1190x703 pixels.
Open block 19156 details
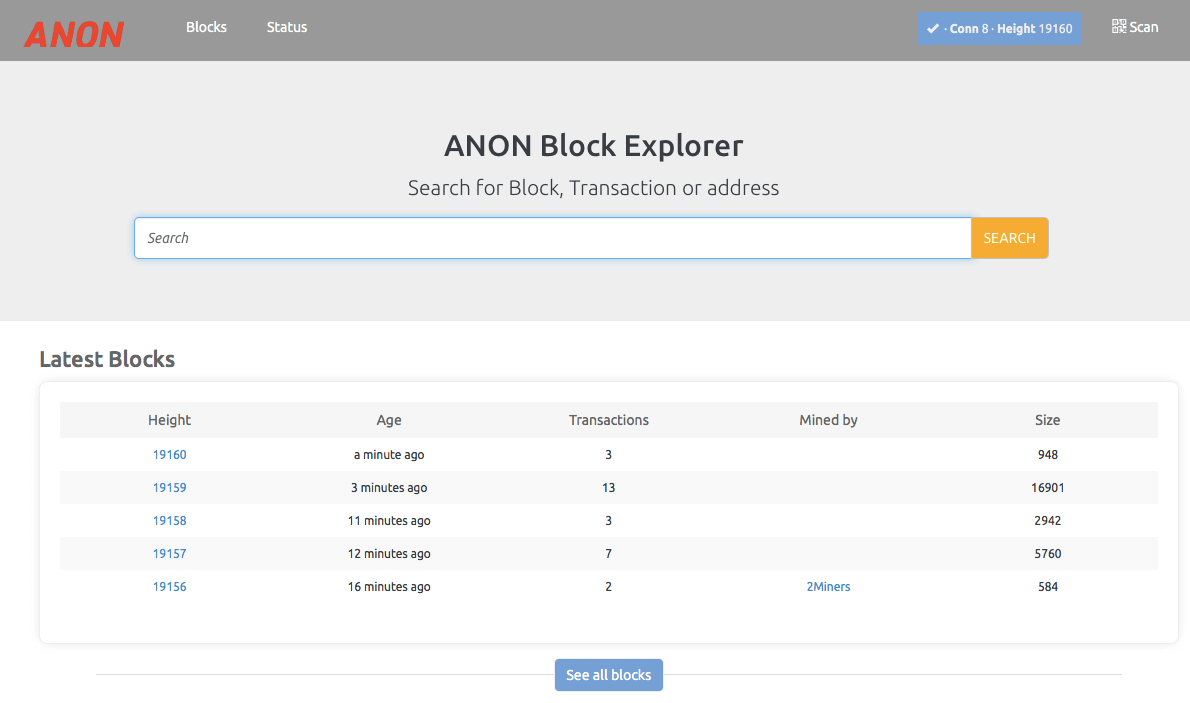pyautogui.click(x=169, y=587)
